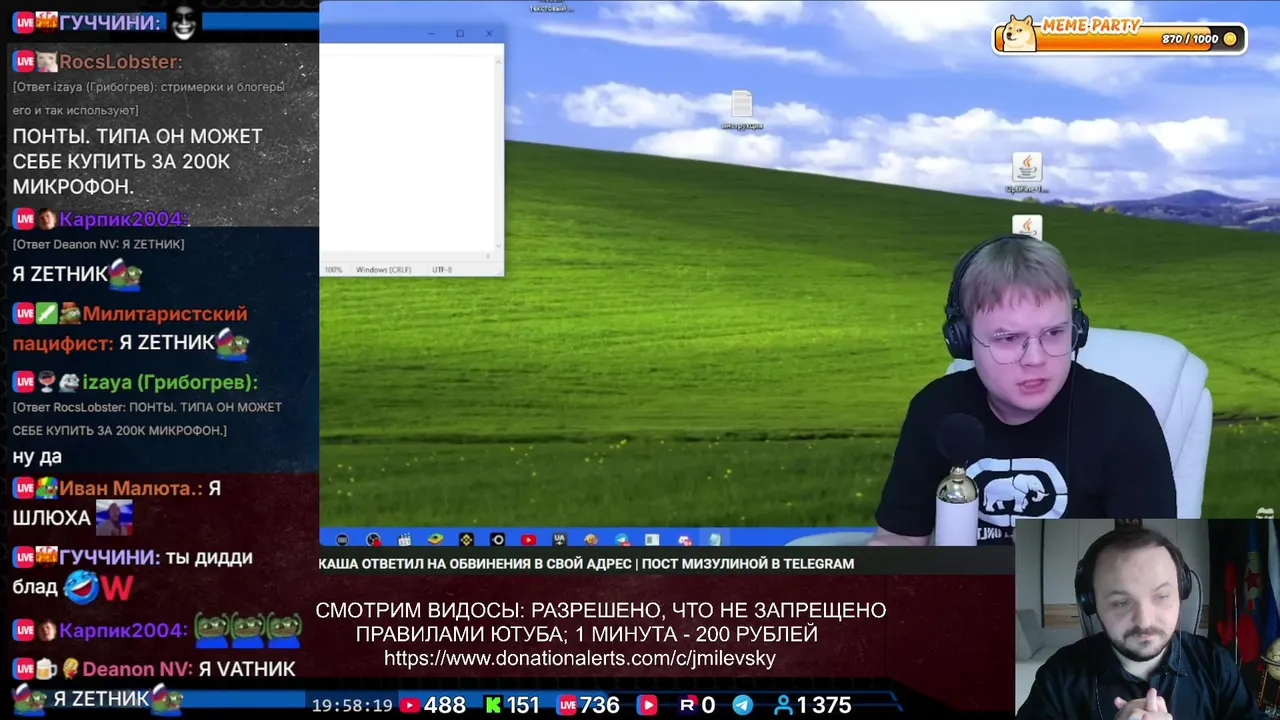Click the gold coin on Meme Party bar
This screenshot has height=720, width=1280.
point(1230,39)
